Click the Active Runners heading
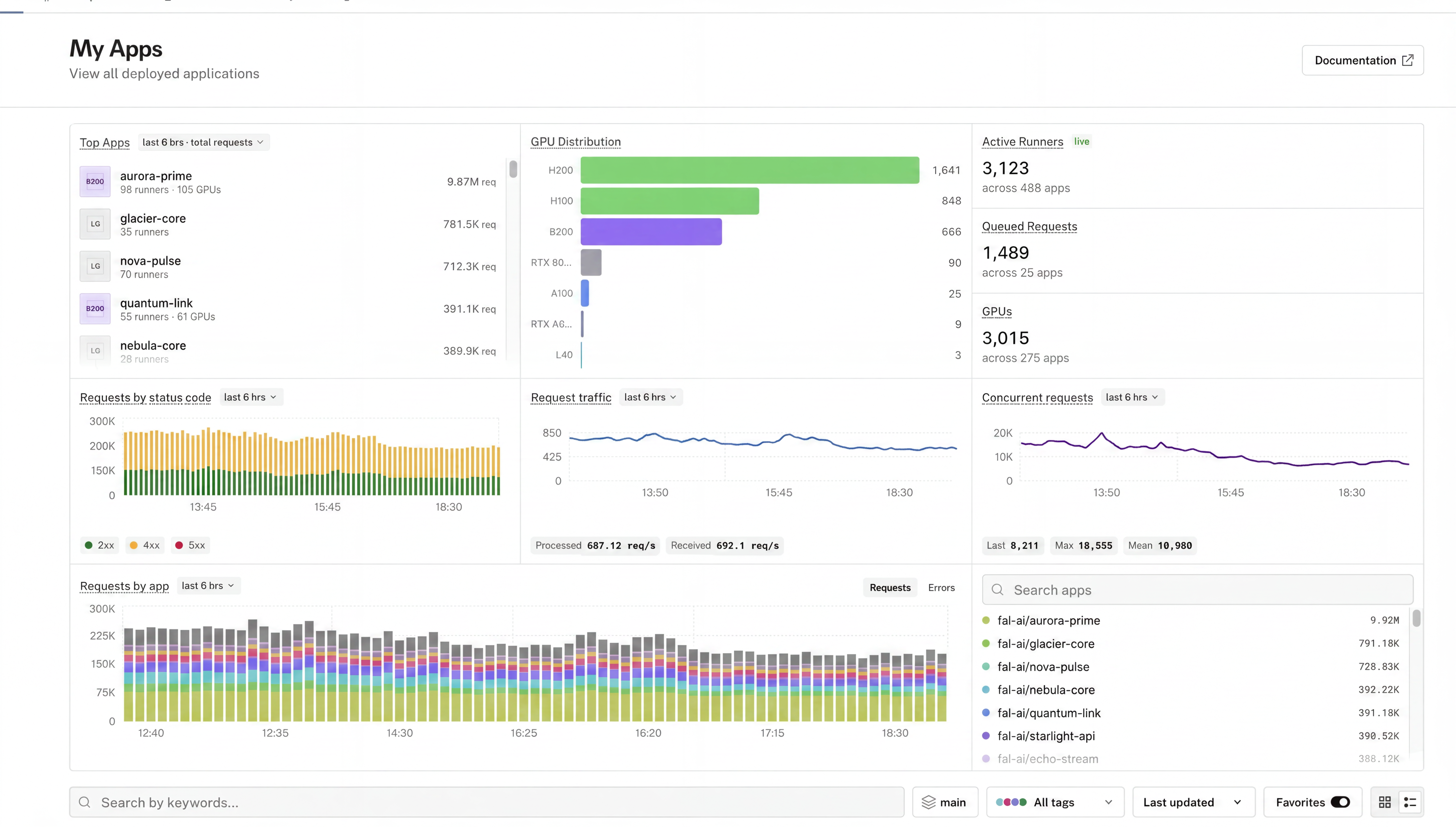The width and height of the screenshot is (1456, 827). point(1022,141)
